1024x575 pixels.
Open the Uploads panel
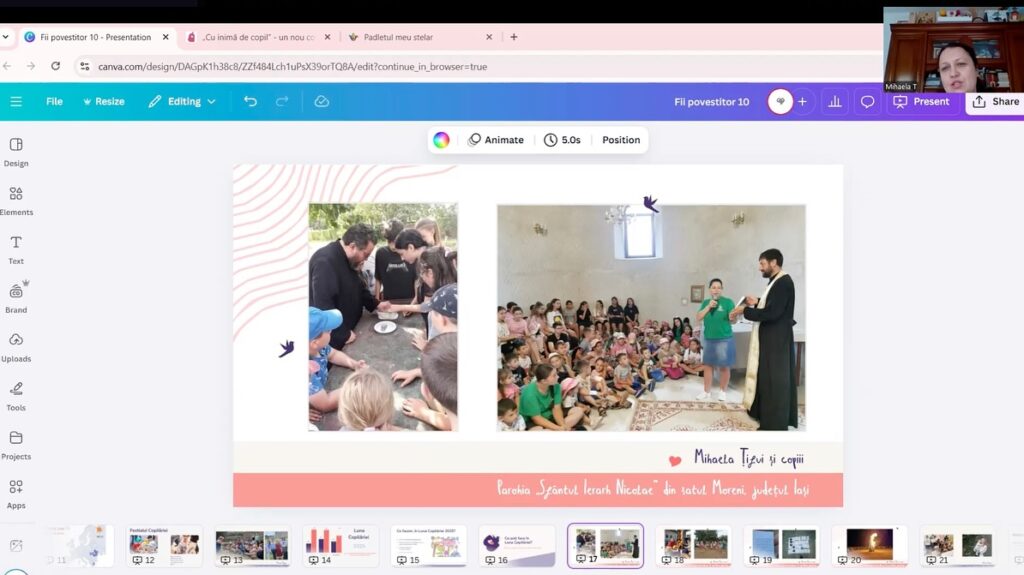tap(16, 348)
